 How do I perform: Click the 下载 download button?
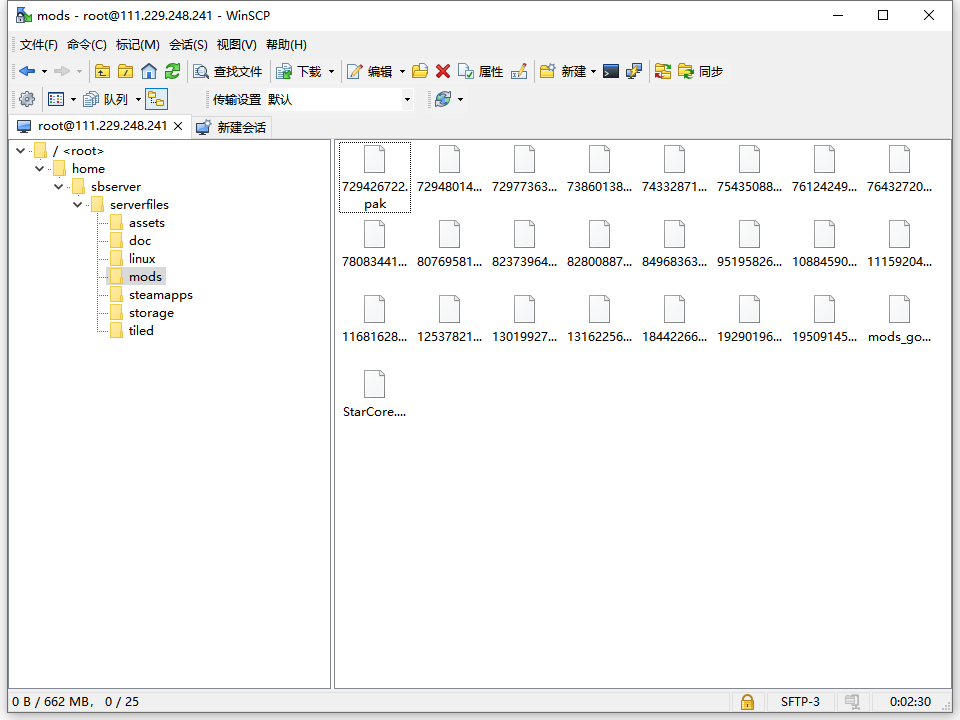click(x=299, y=72)
